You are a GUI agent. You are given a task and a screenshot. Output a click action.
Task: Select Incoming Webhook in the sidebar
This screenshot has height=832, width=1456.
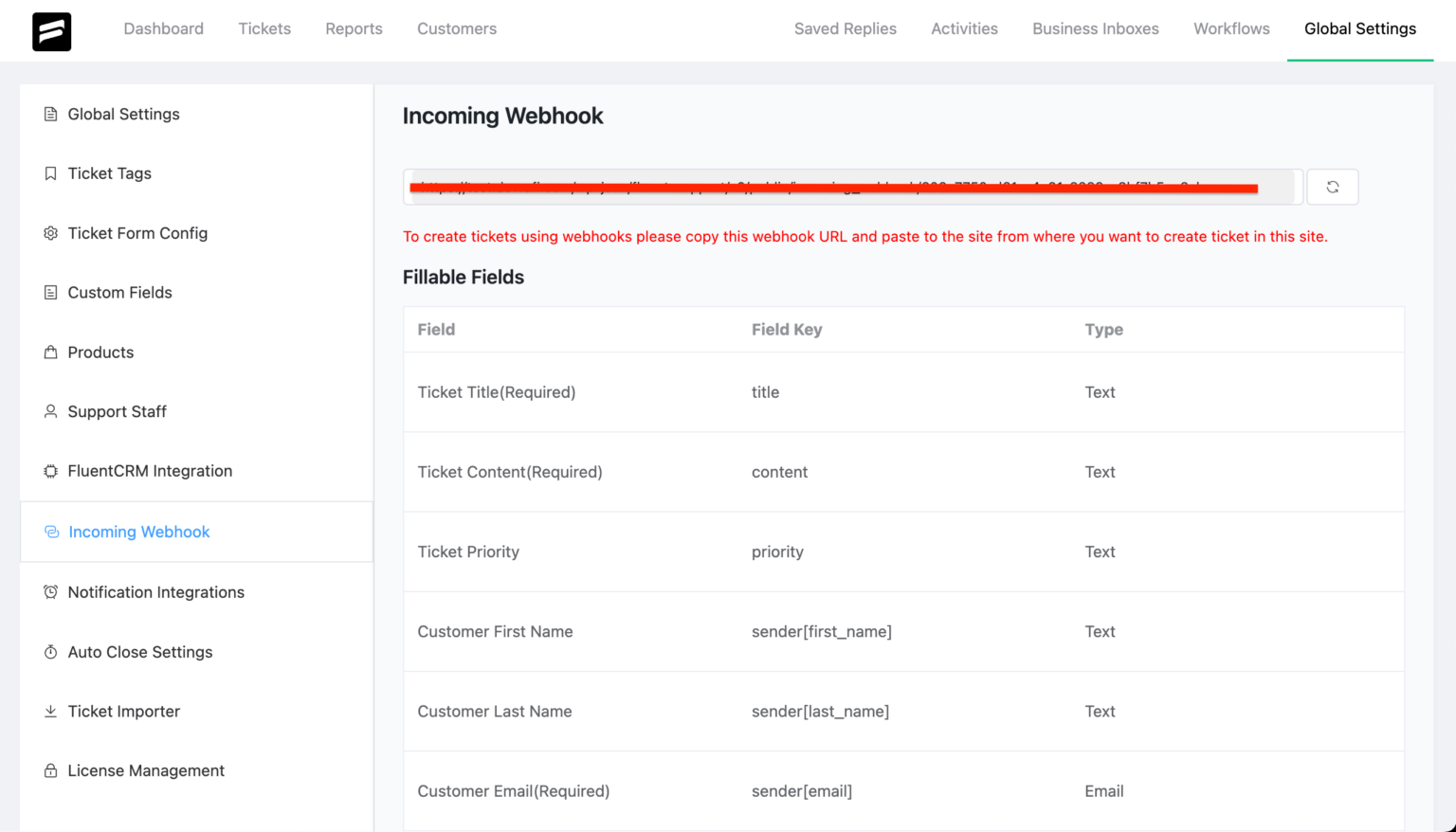(138, 532)
